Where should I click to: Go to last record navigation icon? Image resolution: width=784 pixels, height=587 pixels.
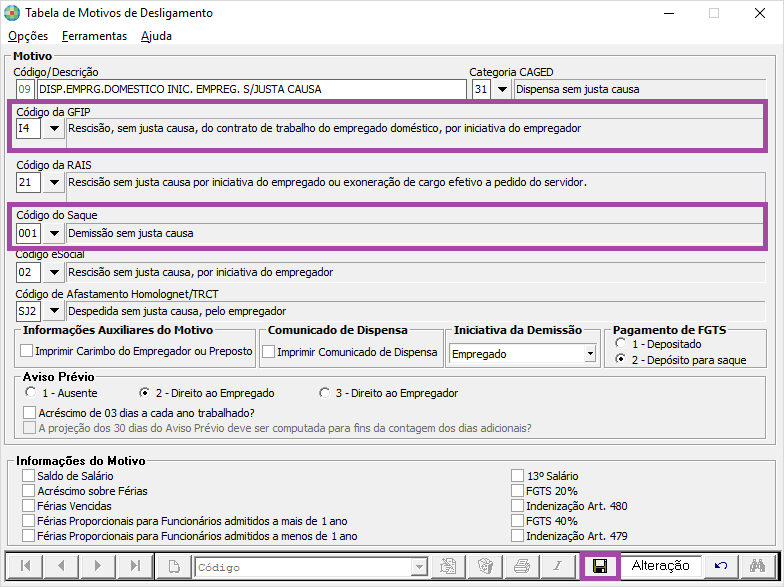(x=134, y=566)
